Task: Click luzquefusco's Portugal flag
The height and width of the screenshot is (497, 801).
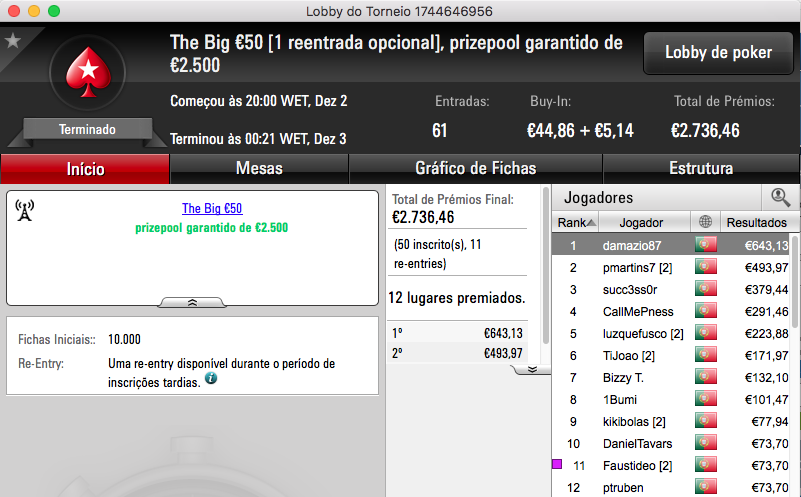Action: click(705, 333)
